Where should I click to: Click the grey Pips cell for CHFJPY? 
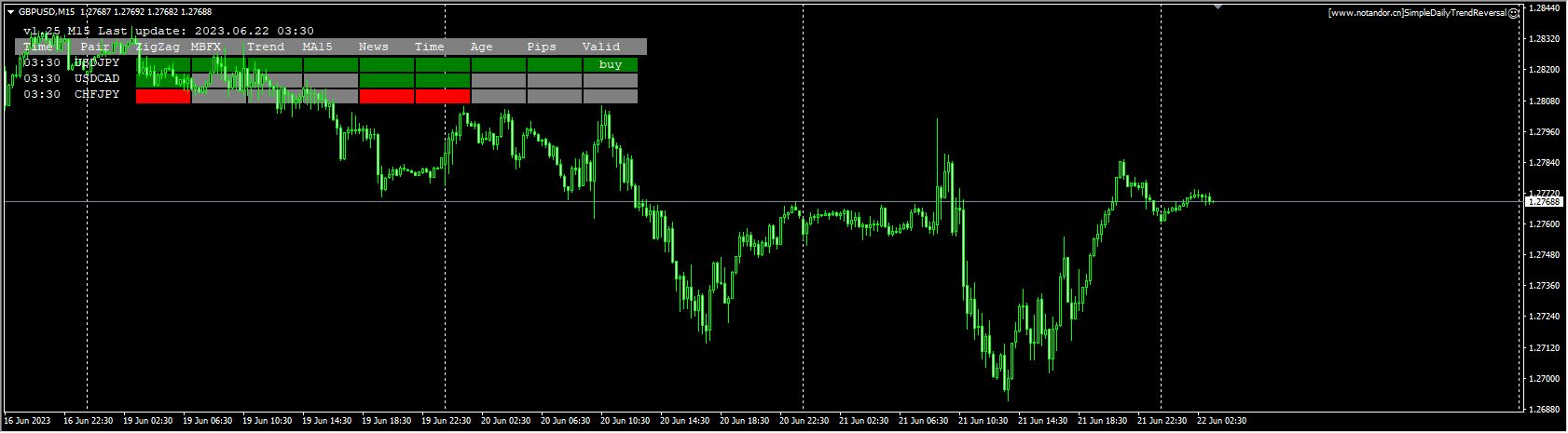[555, 96]
